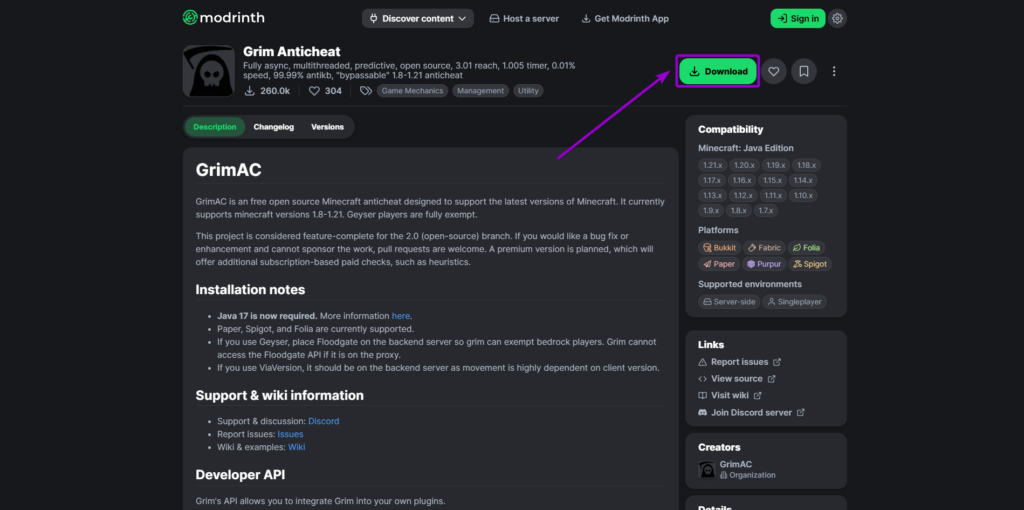Open the three-dot more options menu

[x=834, y=71]
